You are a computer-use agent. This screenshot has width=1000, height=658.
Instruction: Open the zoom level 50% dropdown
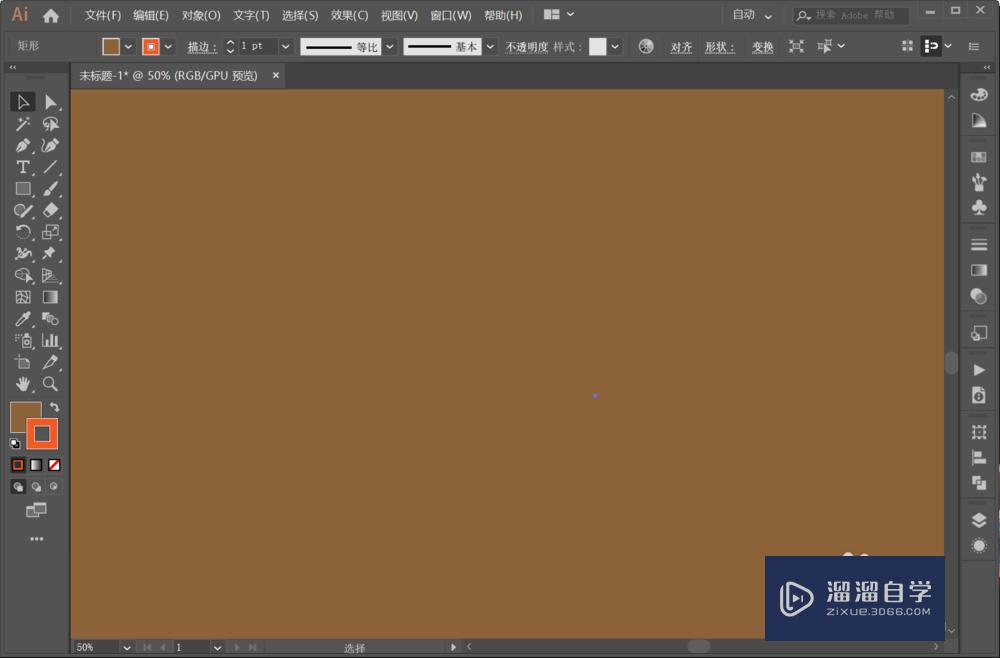coord(127,648)
